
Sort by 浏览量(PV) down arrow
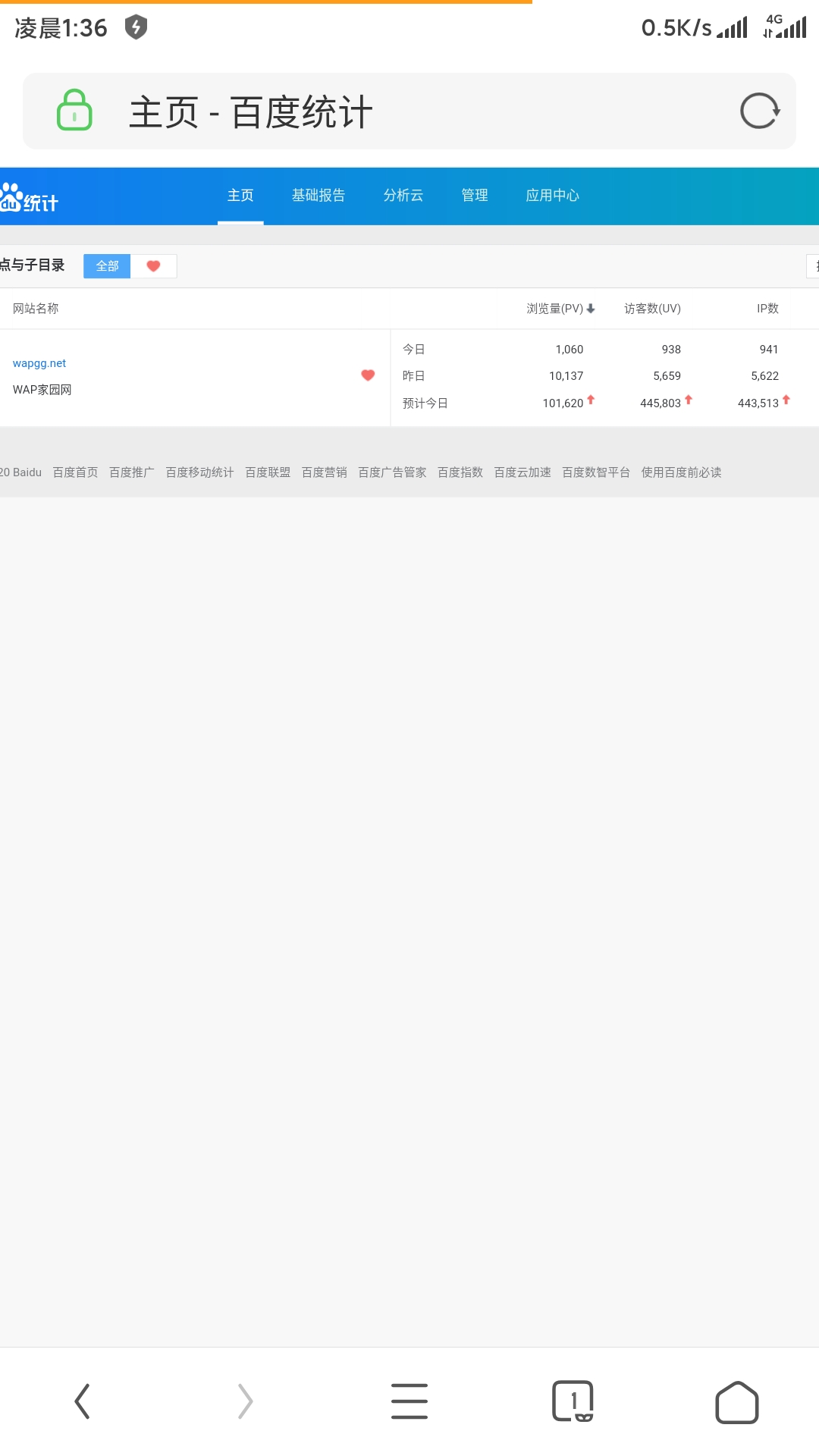pos(591,309)
